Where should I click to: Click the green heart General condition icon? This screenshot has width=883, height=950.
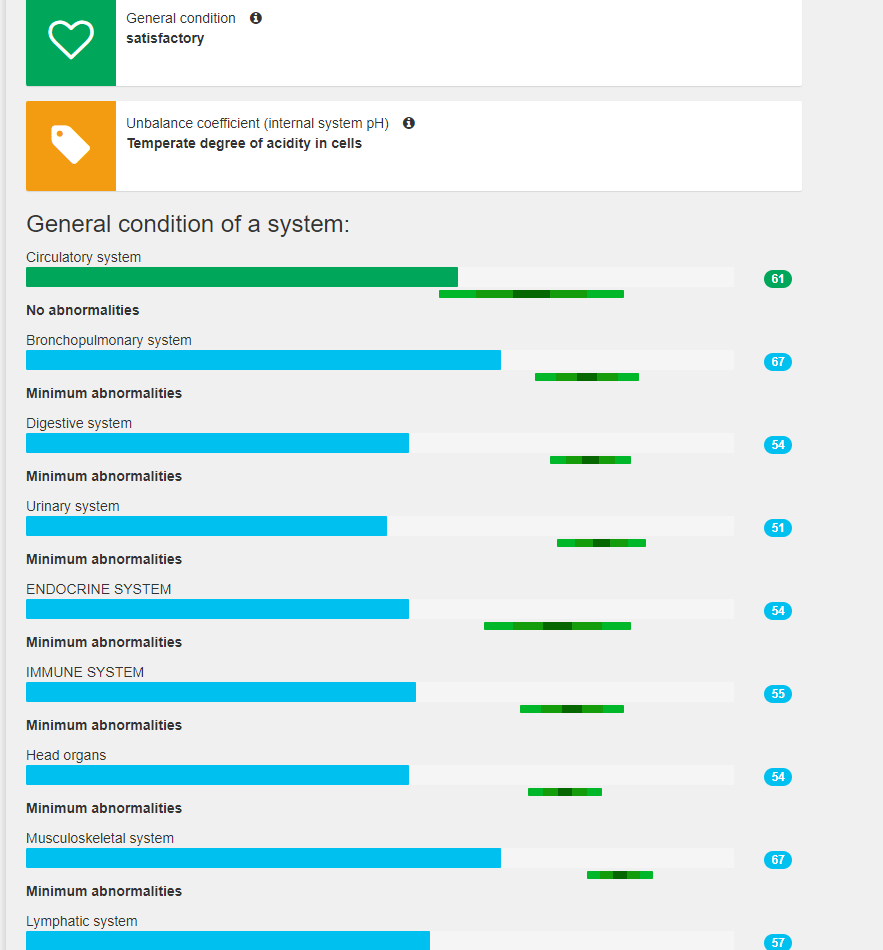(x=71, y=40)
